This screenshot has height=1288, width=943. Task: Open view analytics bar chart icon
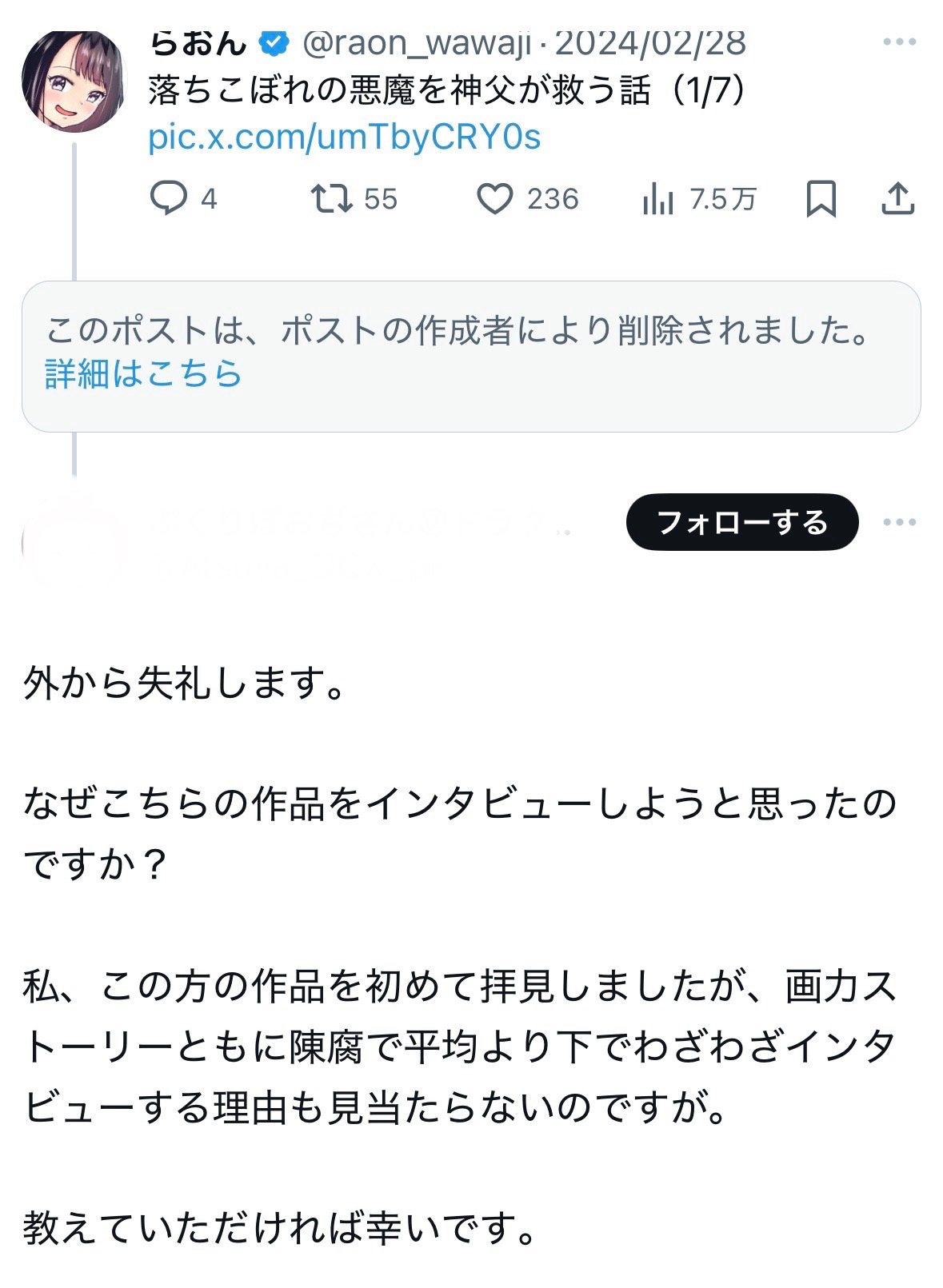(658, 198)
